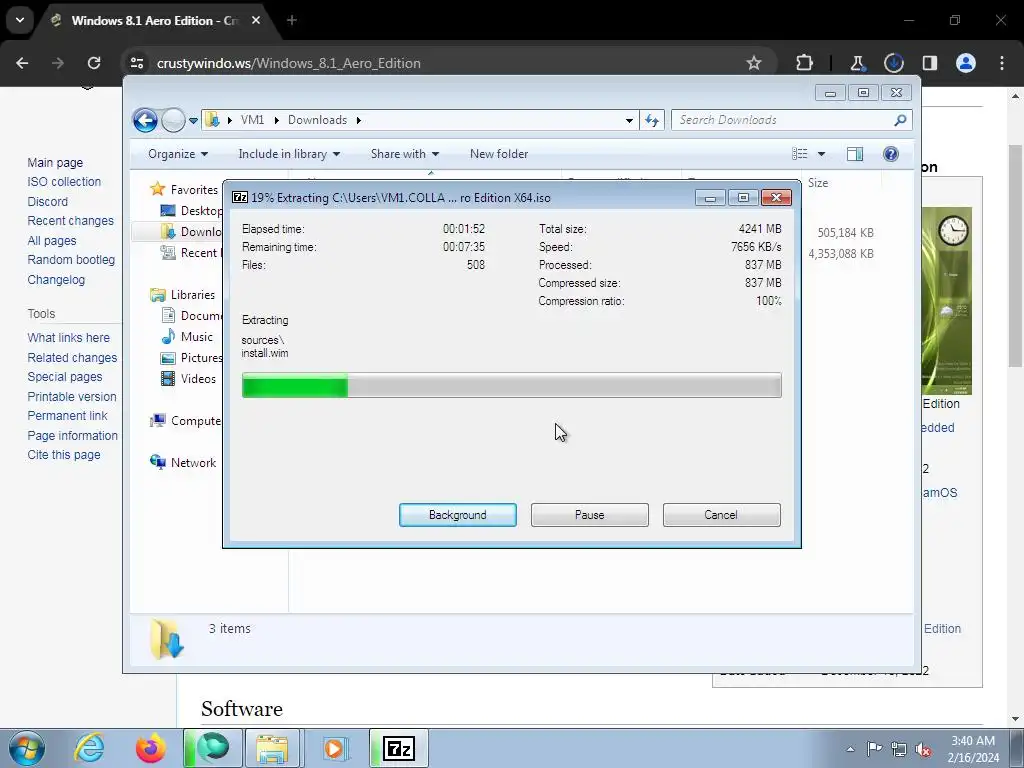Select the 505,184 KB file size

coord(846,232)
